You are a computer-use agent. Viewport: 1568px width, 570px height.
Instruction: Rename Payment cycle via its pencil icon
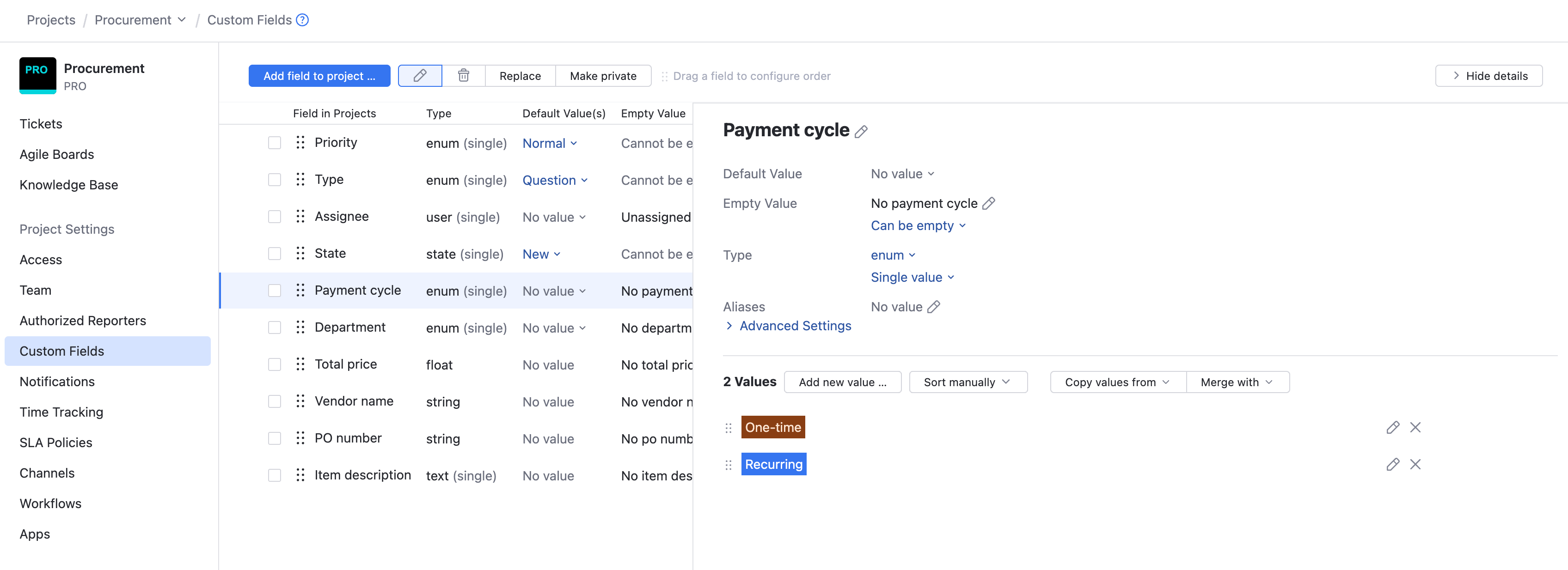(861, 131)
